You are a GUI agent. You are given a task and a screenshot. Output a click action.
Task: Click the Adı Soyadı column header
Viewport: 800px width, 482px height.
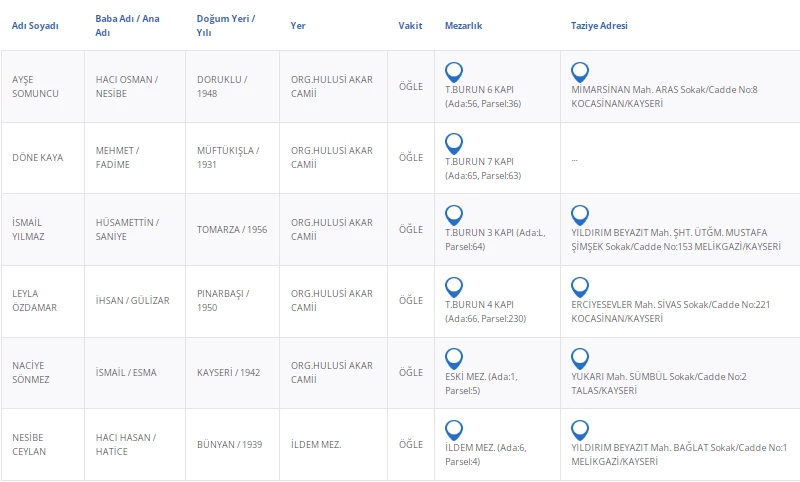click(35, 25)
